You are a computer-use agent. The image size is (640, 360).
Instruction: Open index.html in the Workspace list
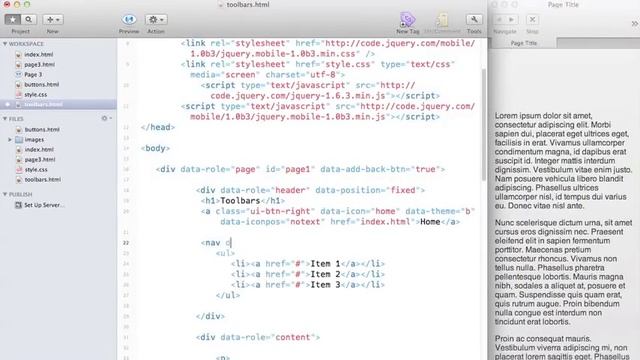click(x=38, y=54)
